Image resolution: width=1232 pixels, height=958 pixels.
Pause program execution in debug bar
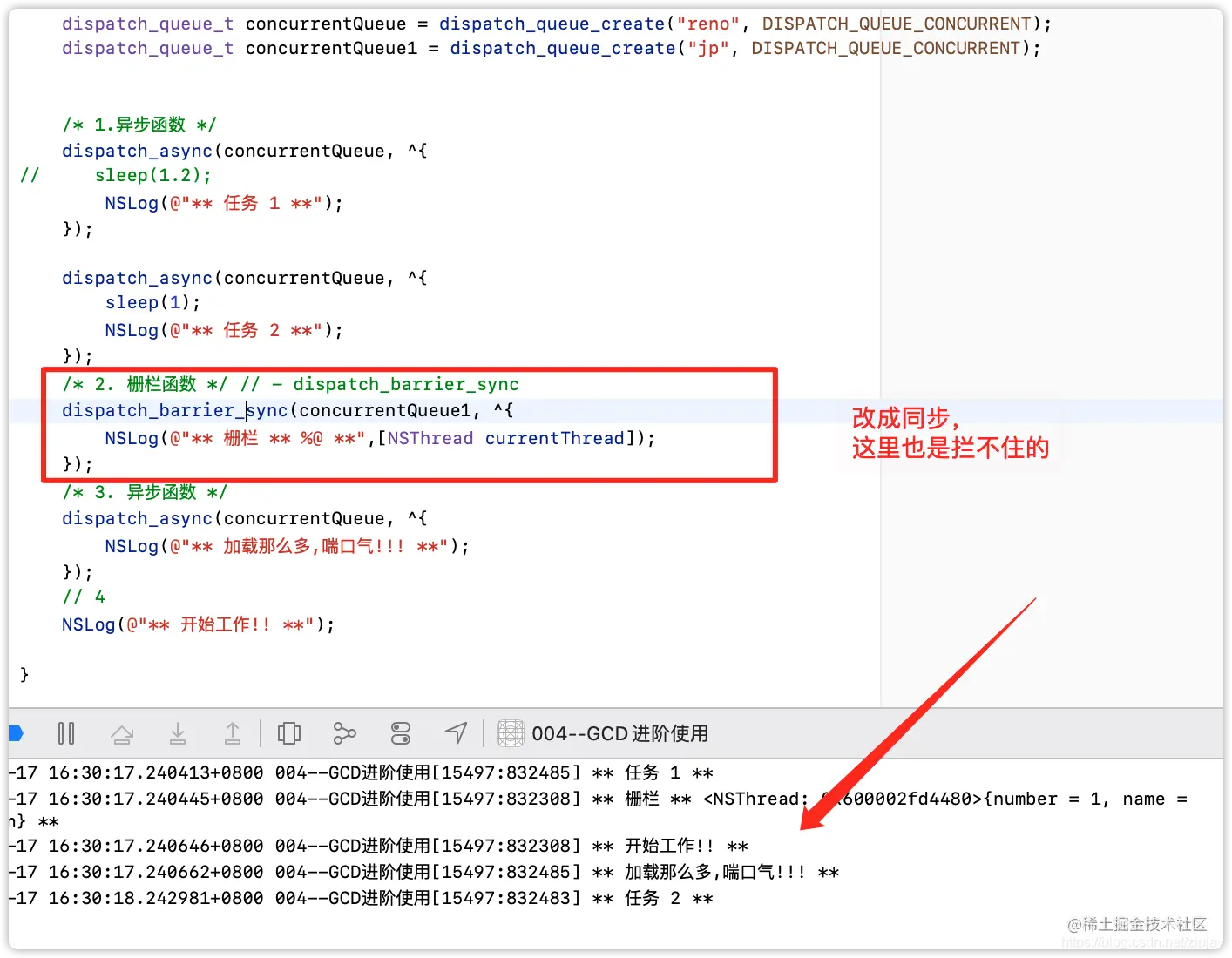[x=66, y=733]
